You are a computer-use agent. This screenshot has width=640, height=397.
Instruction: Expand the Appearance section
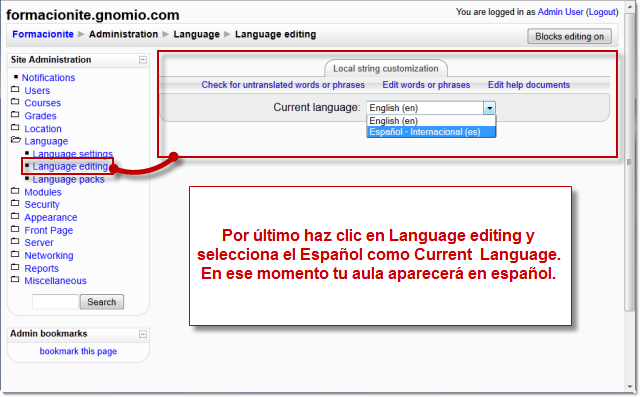[51, 217]
